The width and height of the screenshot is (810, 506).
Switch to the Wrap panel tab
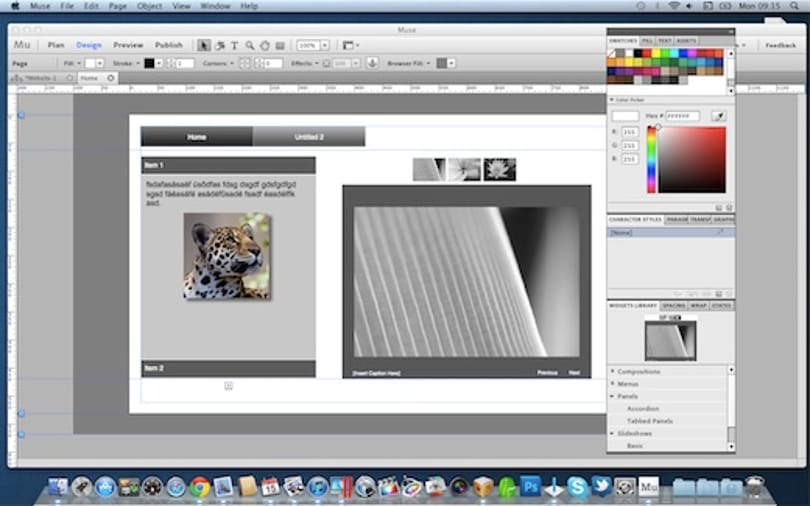tap(698, 306)
